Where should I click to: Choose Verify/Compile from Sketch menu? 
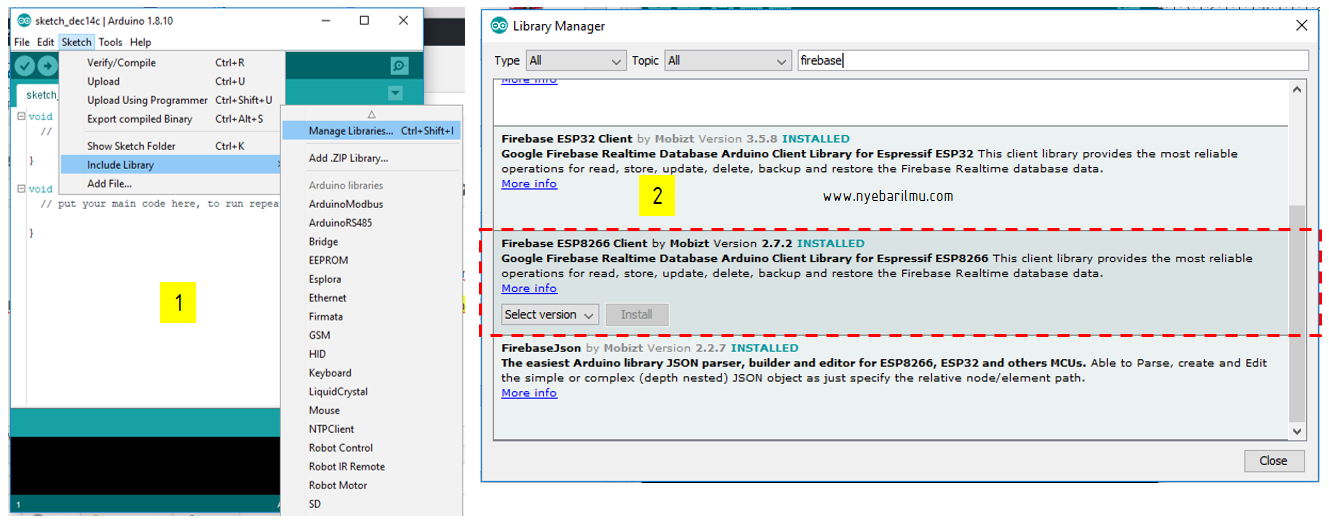click(171, 63)
